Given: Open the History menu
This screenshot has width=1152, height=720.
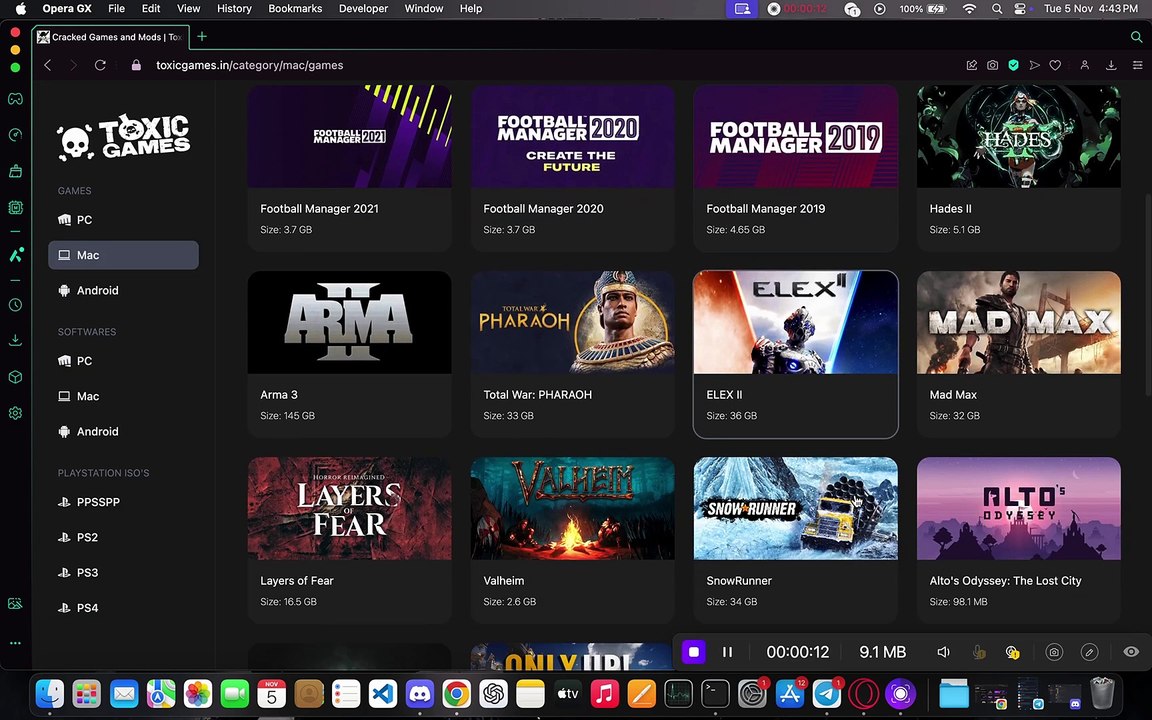Looking at the screenshot, I should tap(234, 9).
